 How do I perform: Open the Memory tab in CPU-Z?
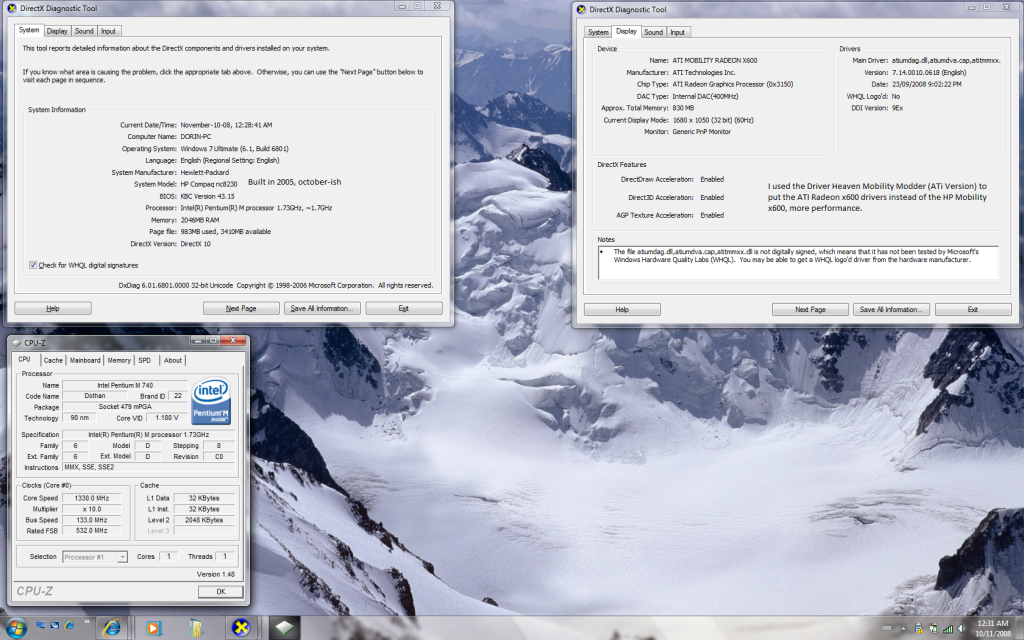click(x=119, y=360)
